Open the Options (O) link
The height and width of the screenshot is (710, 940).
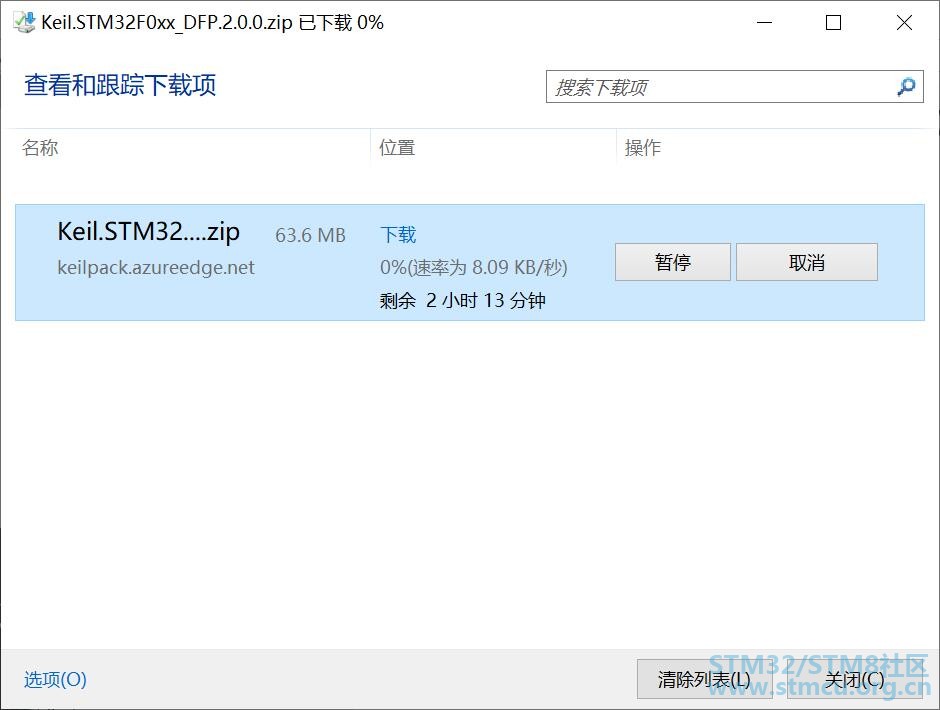click(x=55, y=679)
